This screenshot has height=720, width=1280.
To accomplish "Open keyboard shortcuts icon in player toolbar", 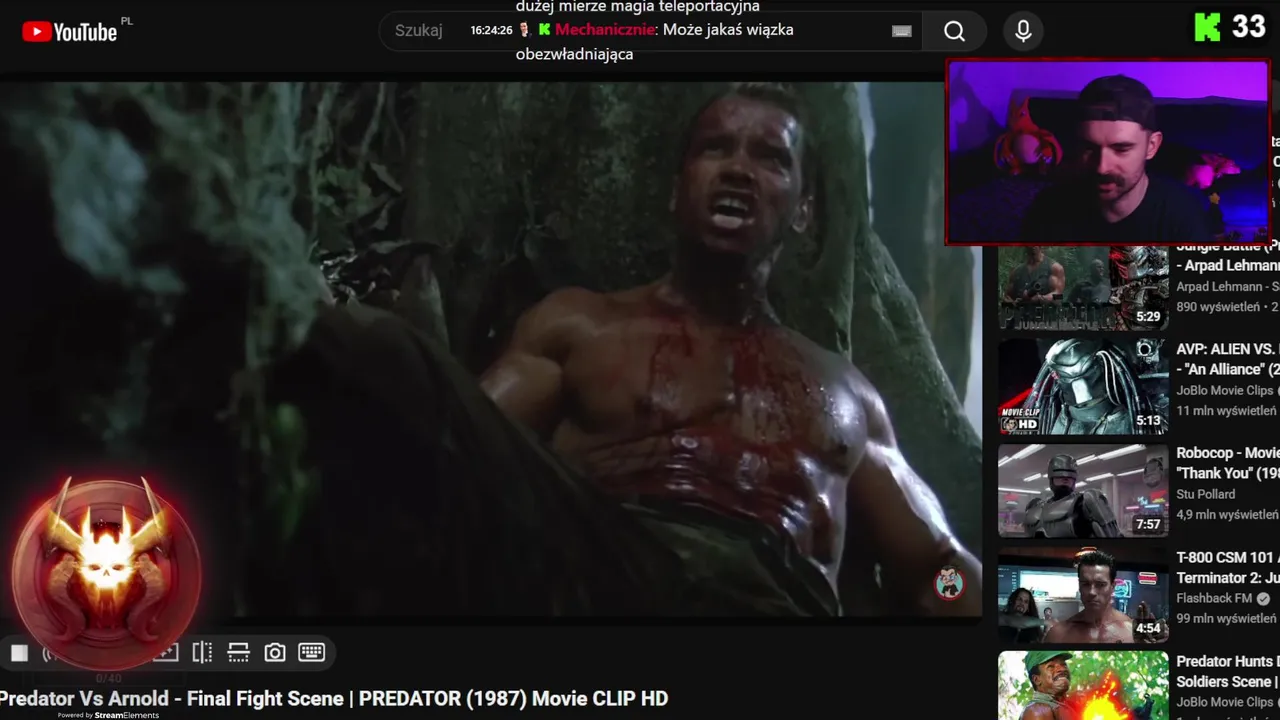I will [311, 653].
